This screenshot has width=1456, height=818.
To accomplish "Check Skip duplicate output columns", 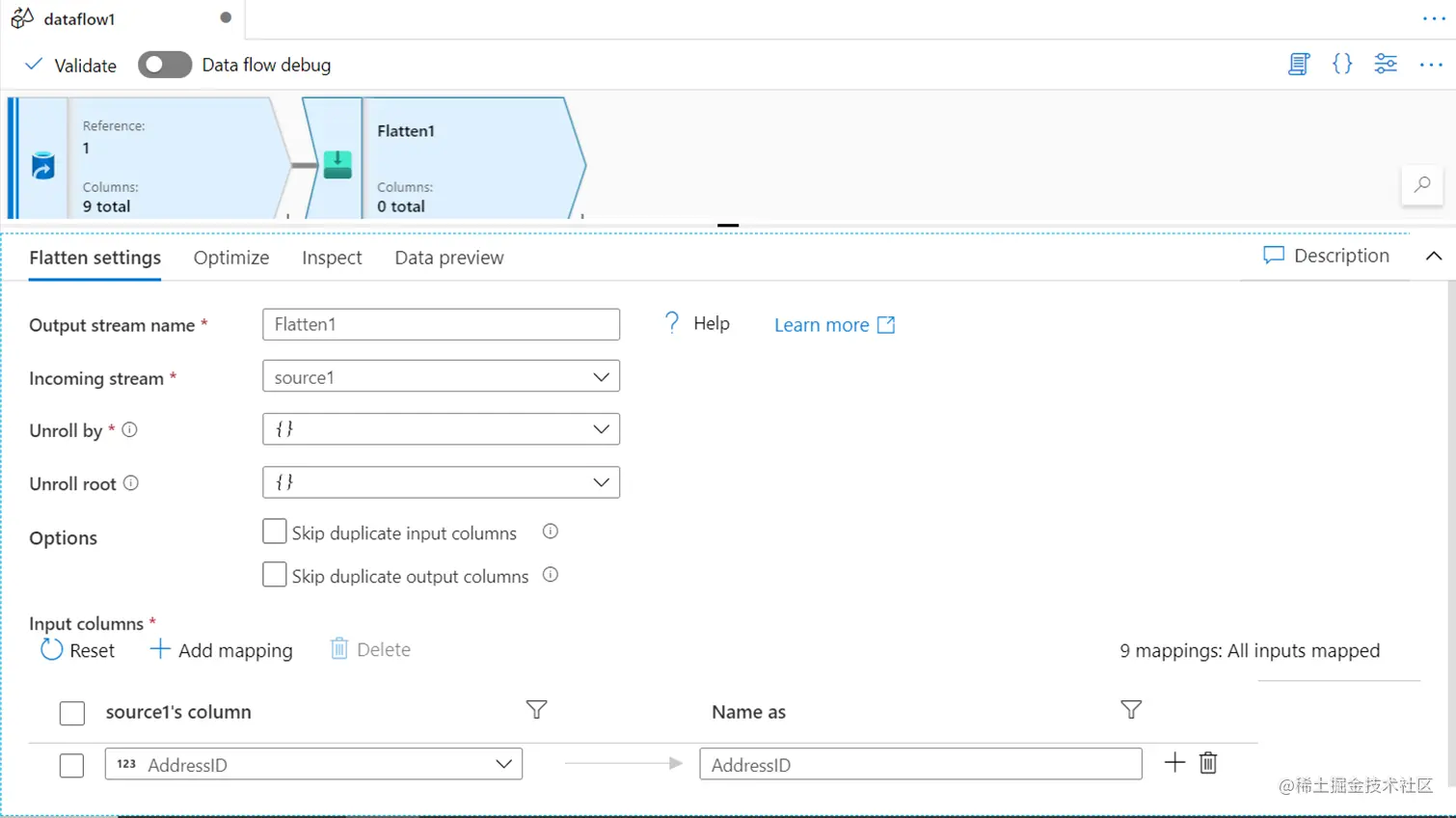I will [275, 575].
